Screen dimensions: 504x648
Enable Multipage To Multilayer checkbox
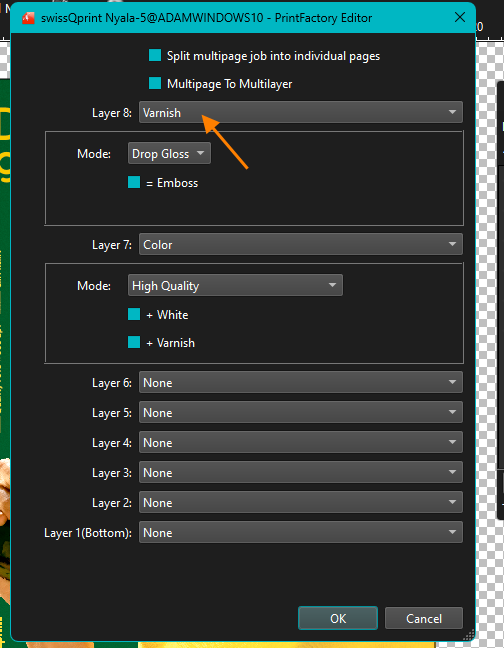155,83
